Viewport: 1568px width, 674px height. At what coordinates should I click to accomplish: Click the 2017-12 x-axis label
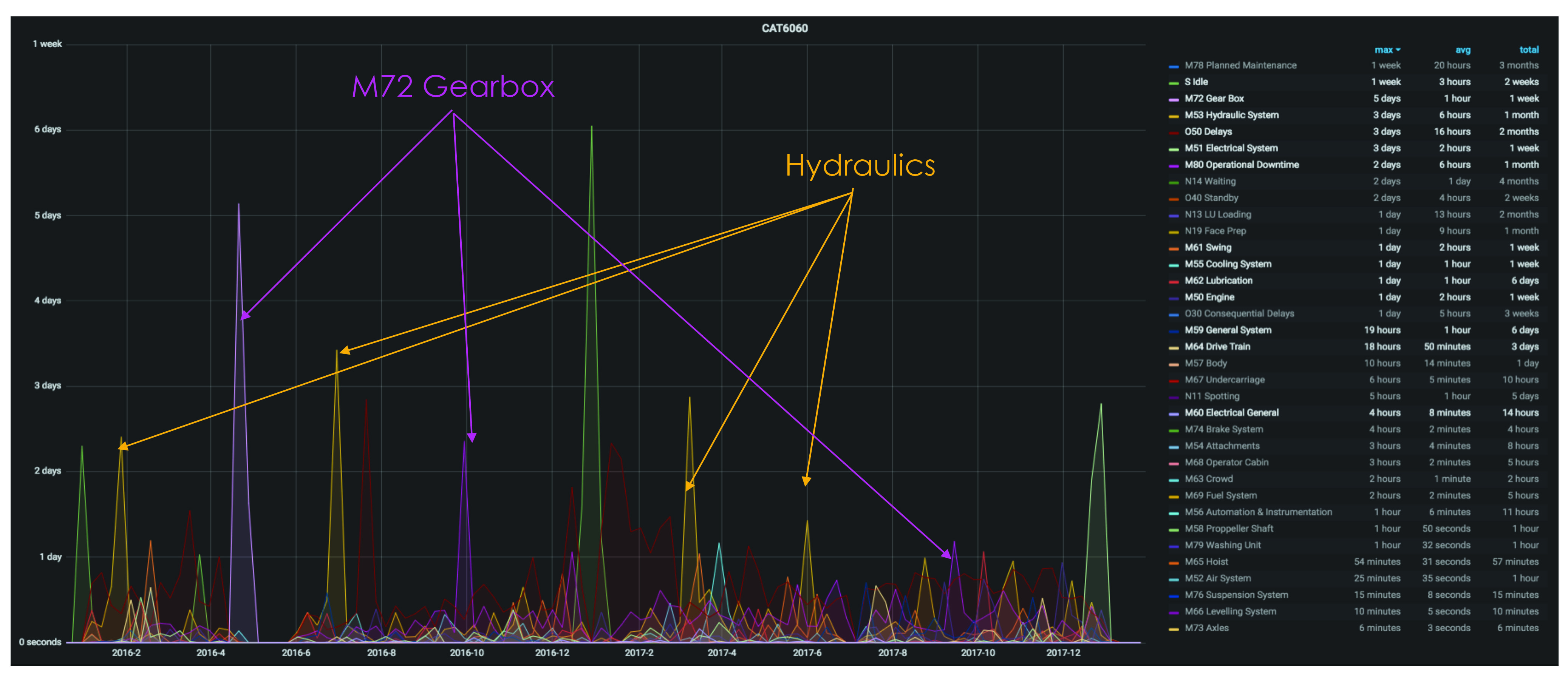[1063, 653]
